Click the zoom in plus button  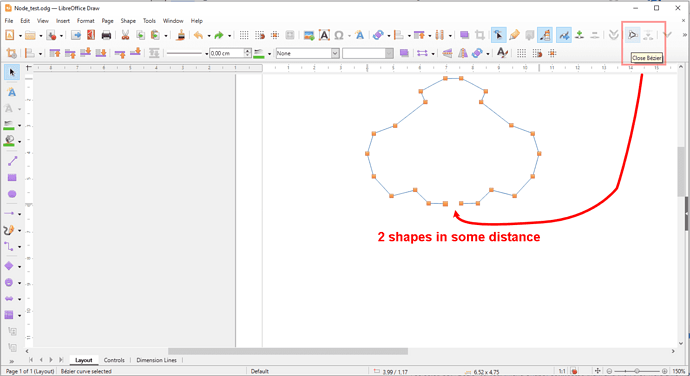664,371
